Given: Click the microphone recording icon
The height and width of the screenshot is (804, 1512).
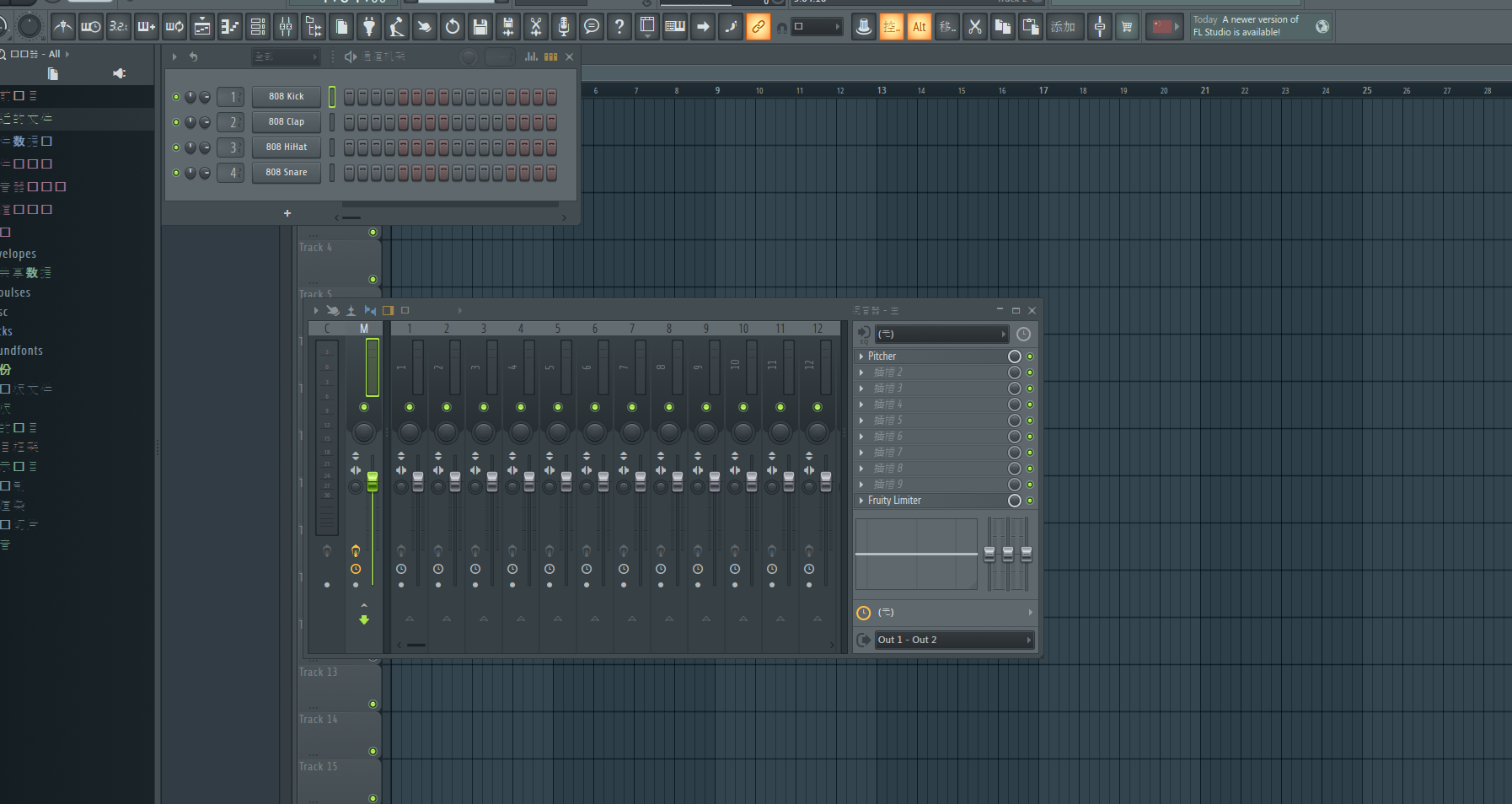Looking at the screenshot, I should coord(564,27).
